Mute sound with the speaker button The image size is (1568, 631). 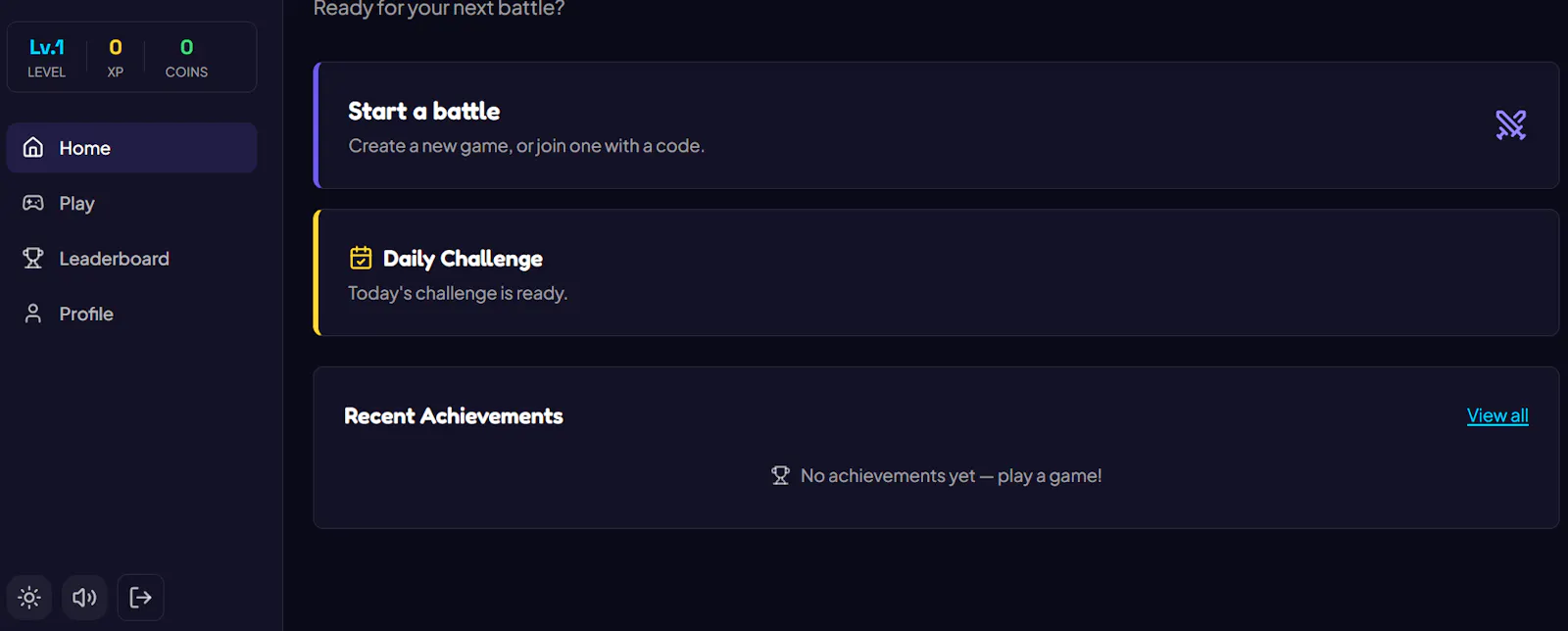[x=84, y=598]
